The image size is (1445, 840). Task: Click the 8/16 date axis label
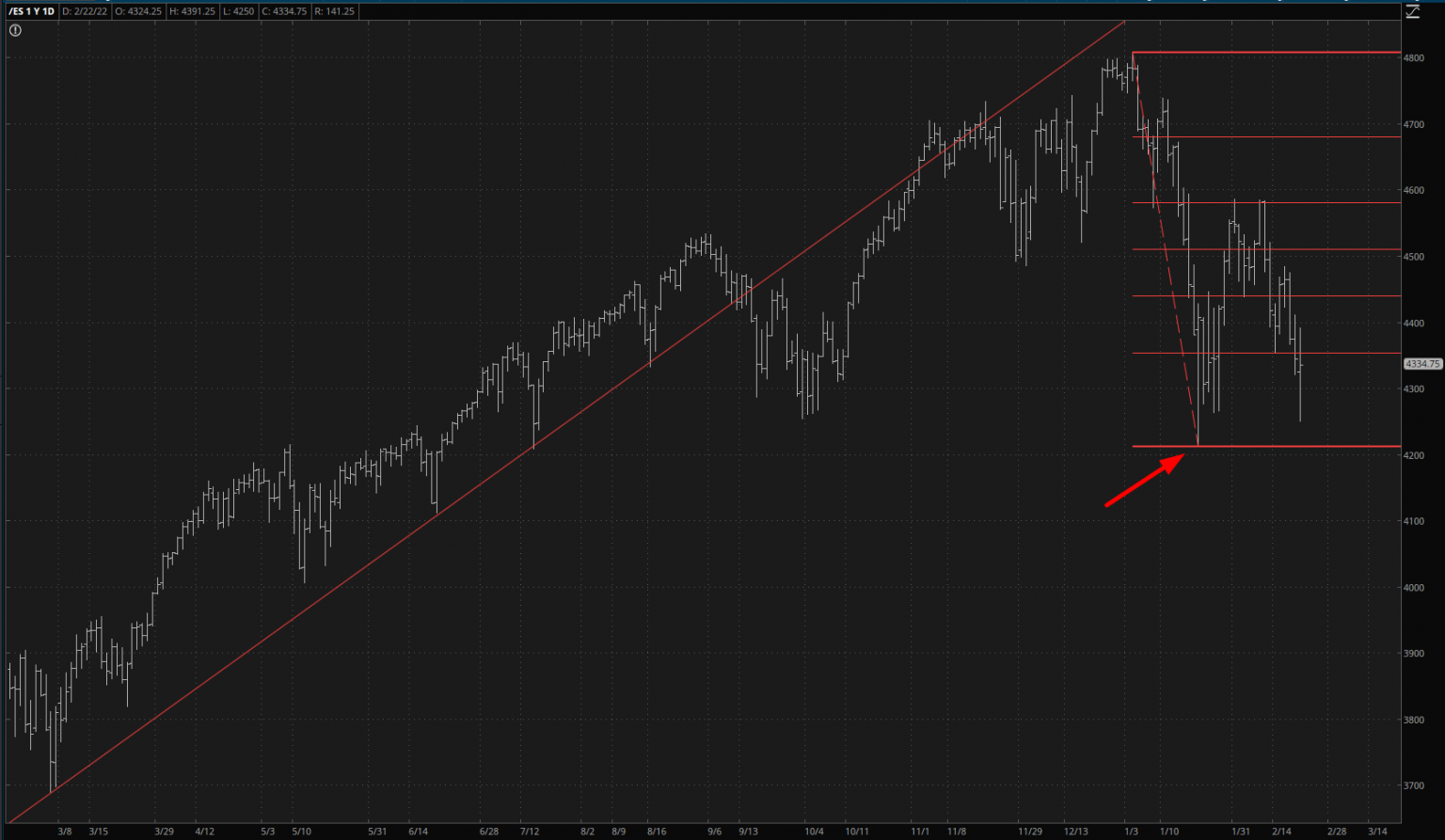click(657, 832)
